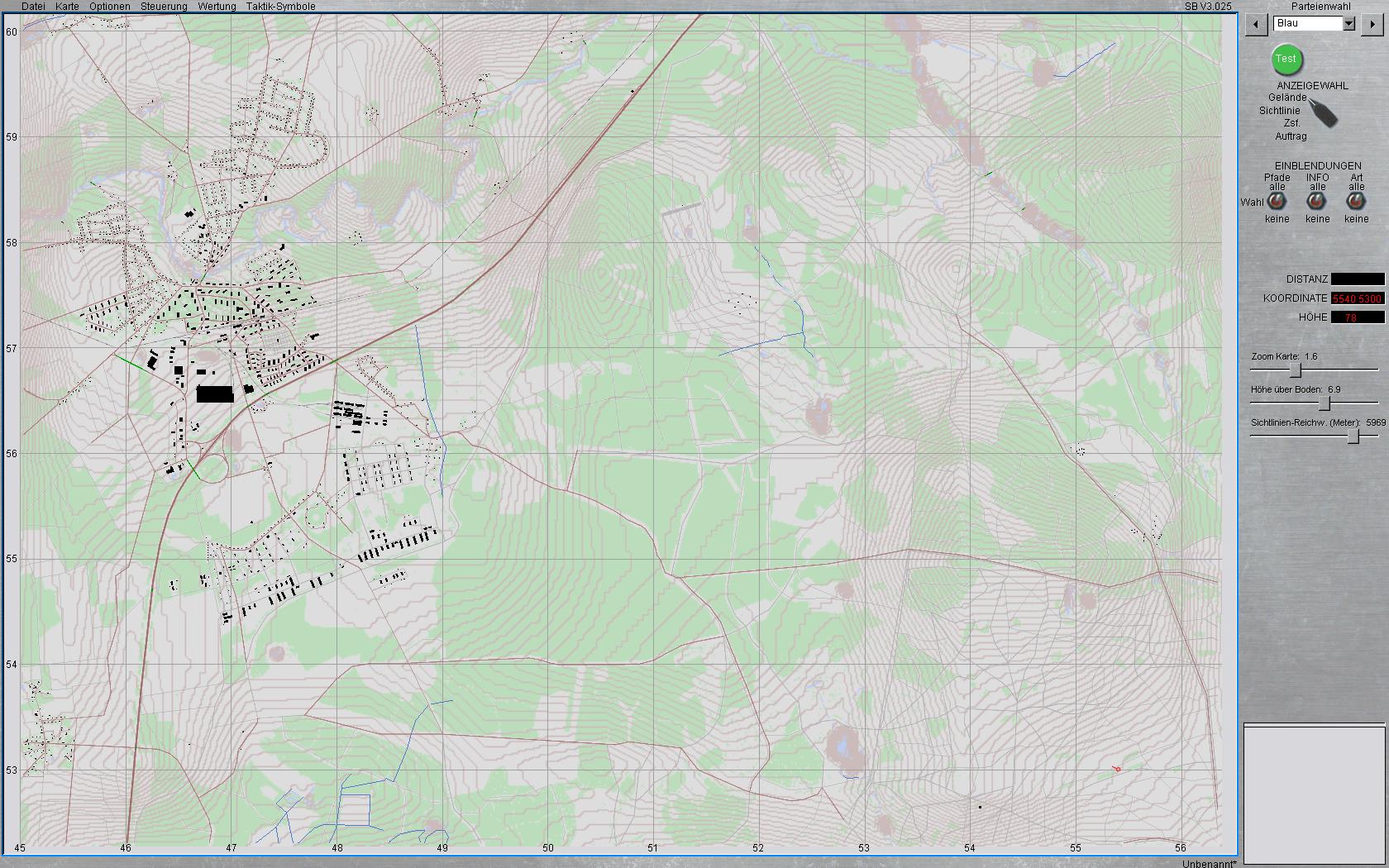This screenshot has width=1389, height=868.
Task: Click the red unit marker on map
Action: (x=1116, y=769)
